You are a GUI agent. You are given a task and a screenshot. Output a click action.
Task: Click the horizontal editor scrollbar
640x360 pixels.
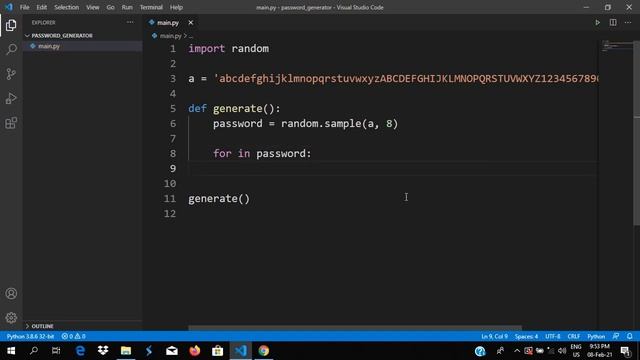click(355, 327)
